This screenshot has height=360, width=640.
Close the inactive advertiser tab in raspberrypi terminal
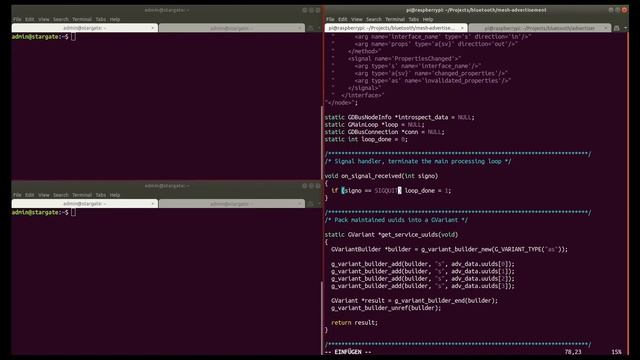(605, 28)
